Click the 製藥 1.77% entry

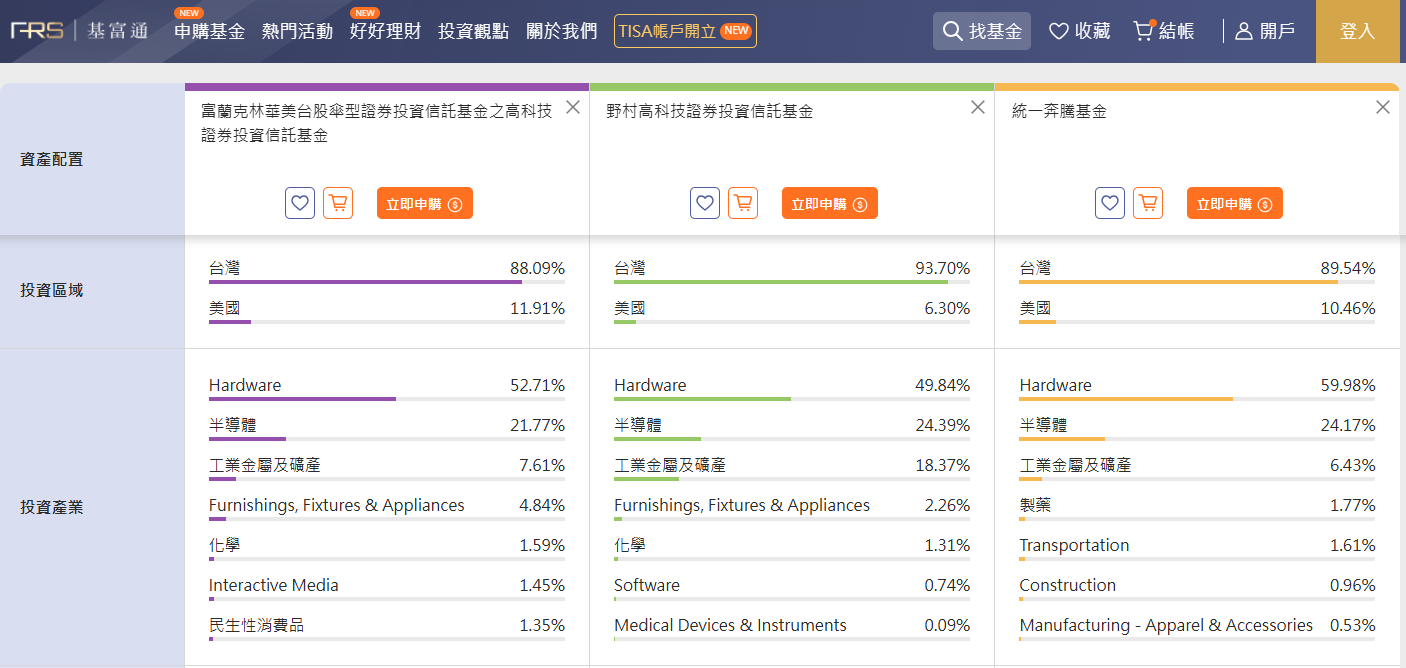pyautogui.click(x=1197, y=508)
